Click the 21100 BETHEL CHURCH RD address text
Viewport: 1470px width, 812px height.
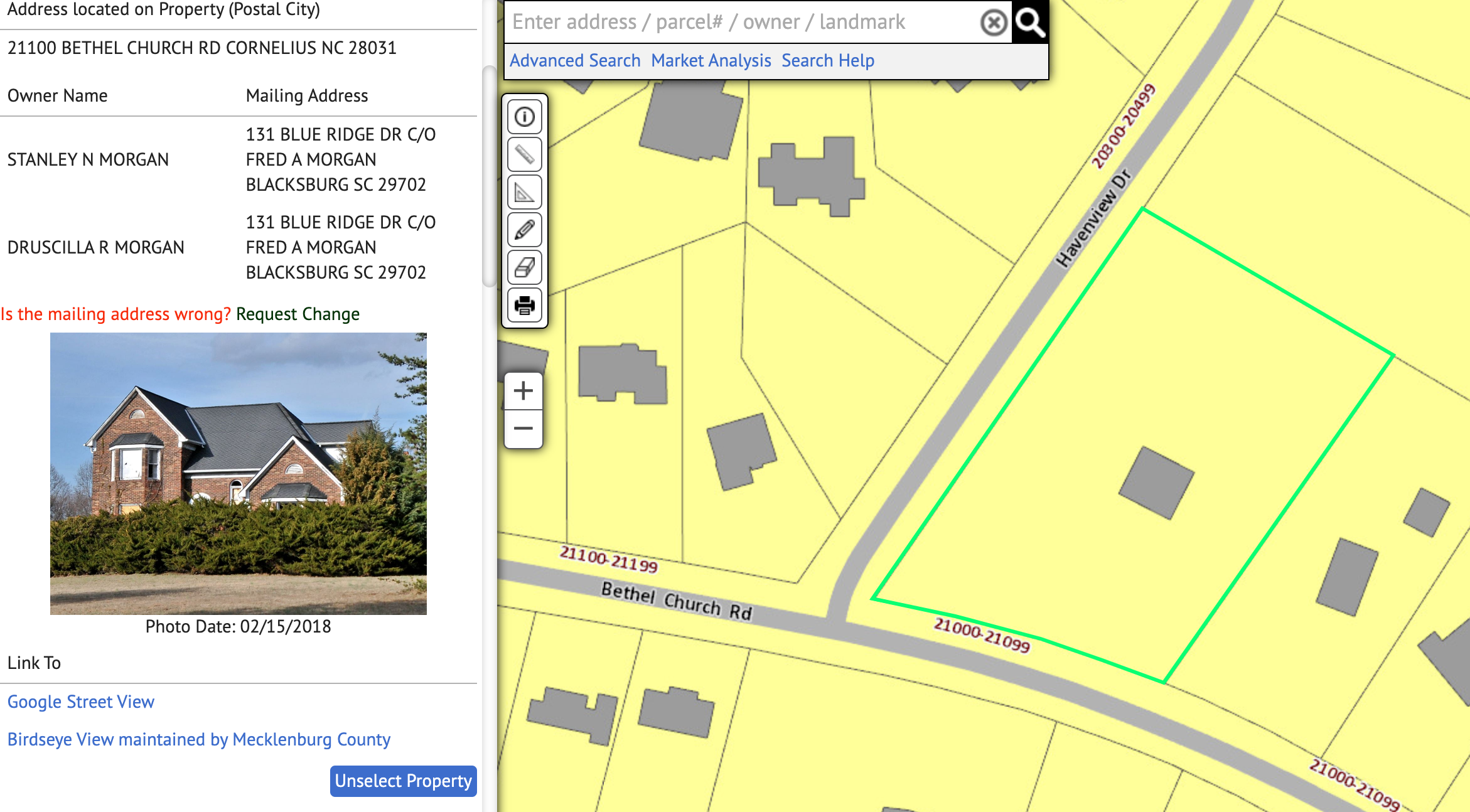click(202, 48)
